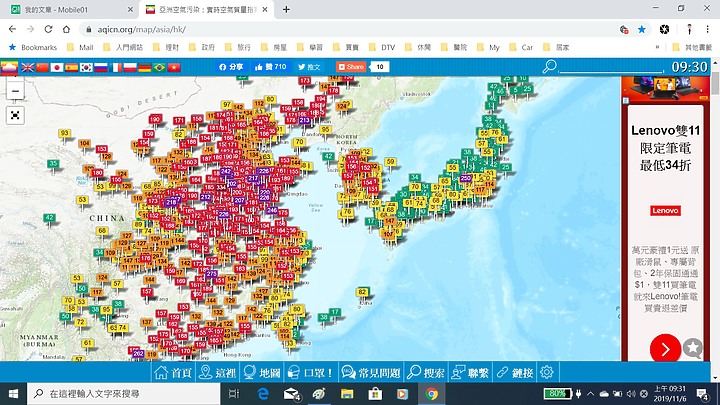
Task: Open Microsoft Edge from taskbar
Action: click(263, 394)
